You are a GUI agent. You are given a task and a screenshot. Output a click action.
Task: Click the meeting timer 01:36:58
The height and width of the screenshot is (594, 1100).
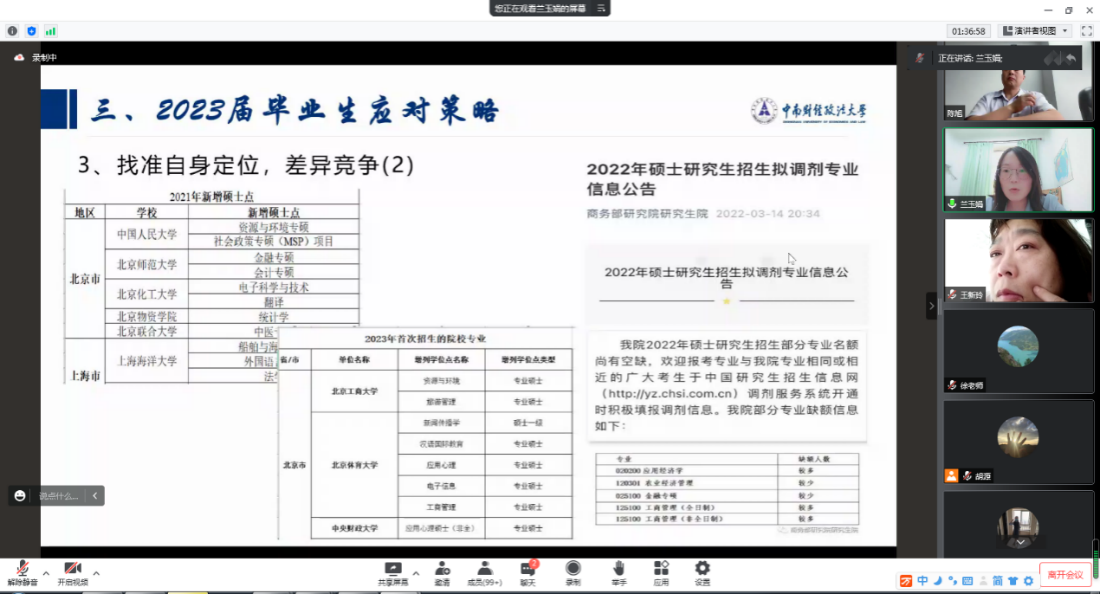[968, 31]
